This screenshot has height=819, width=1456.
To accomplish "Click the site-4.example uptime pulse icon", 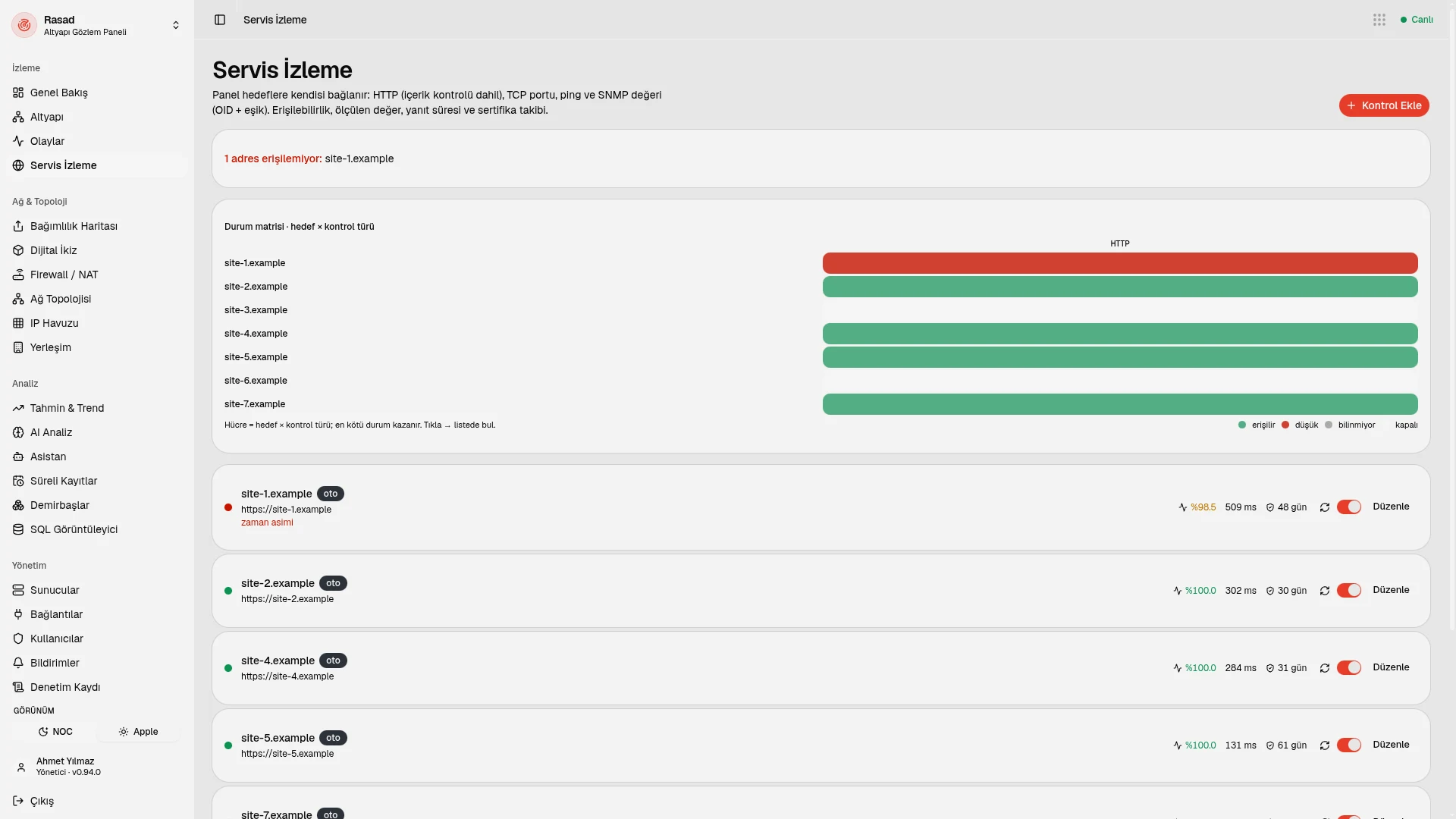I will tap(1178, 668).
